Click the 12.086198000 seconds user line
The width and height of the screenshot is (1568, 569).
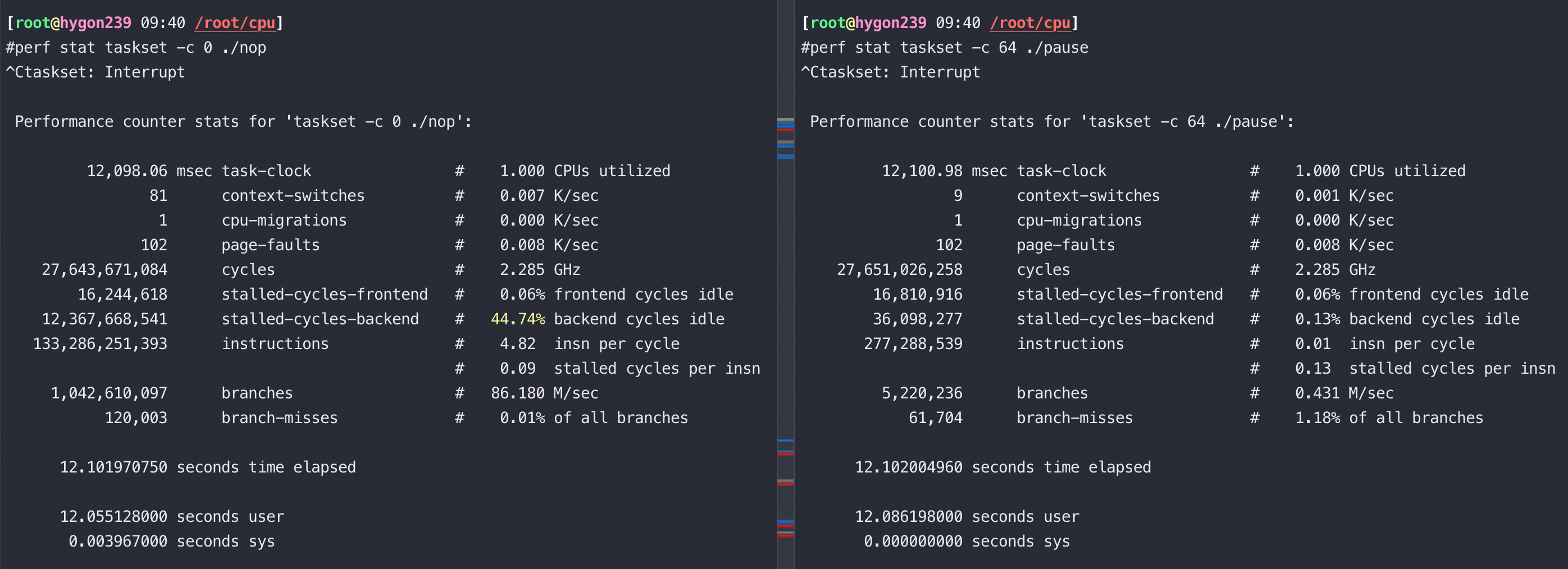(967, 517)
